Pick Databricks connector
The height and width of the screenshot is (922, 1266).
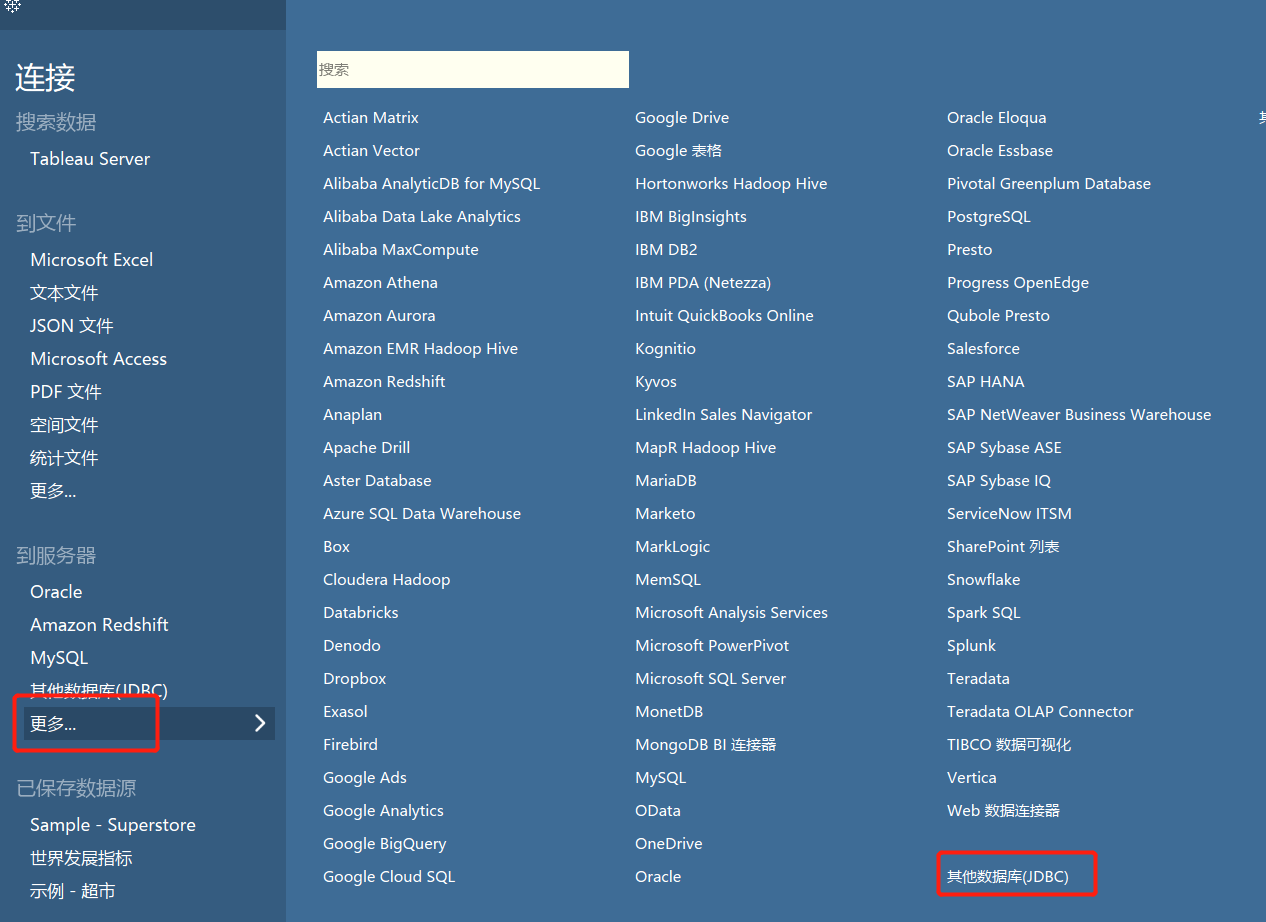[x=360, y=613]
